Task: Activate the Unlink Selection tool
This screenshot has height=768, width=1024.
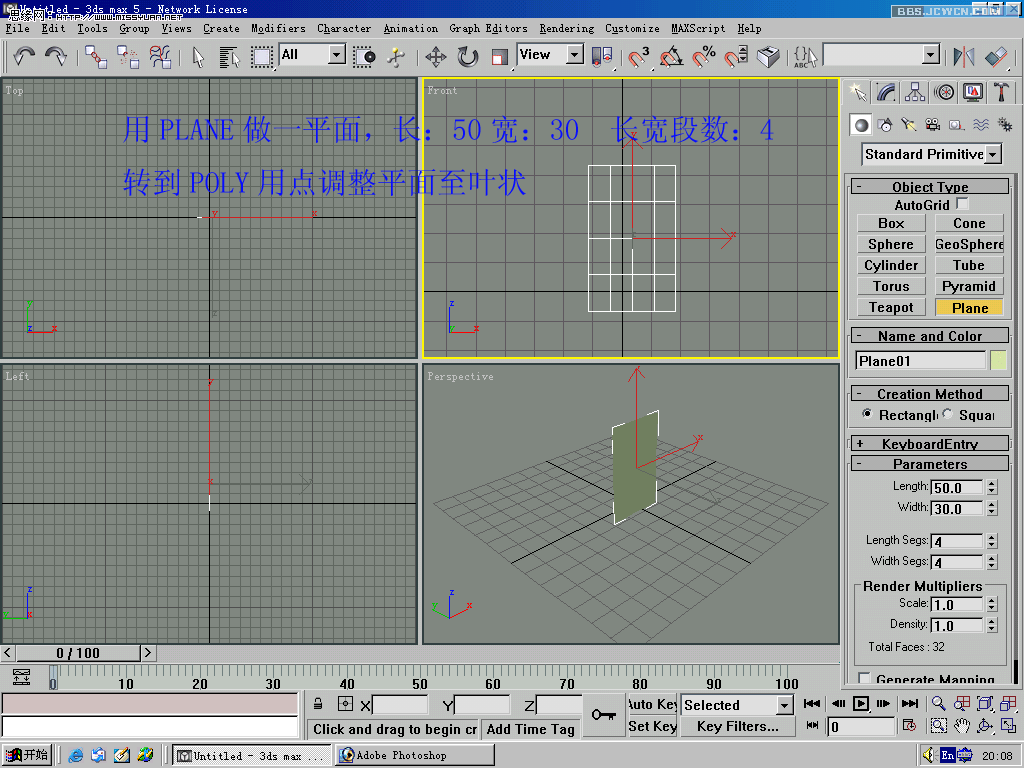Action: coord(128,56)
